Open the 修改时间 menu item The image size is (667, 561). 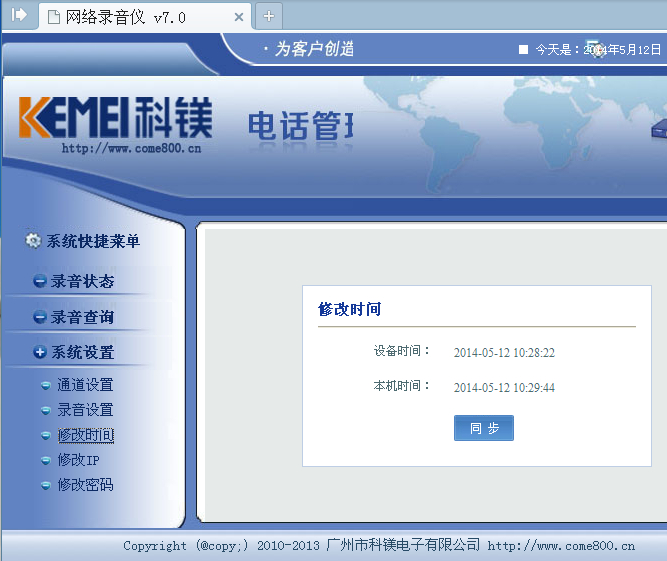click(x=85, y=435)
